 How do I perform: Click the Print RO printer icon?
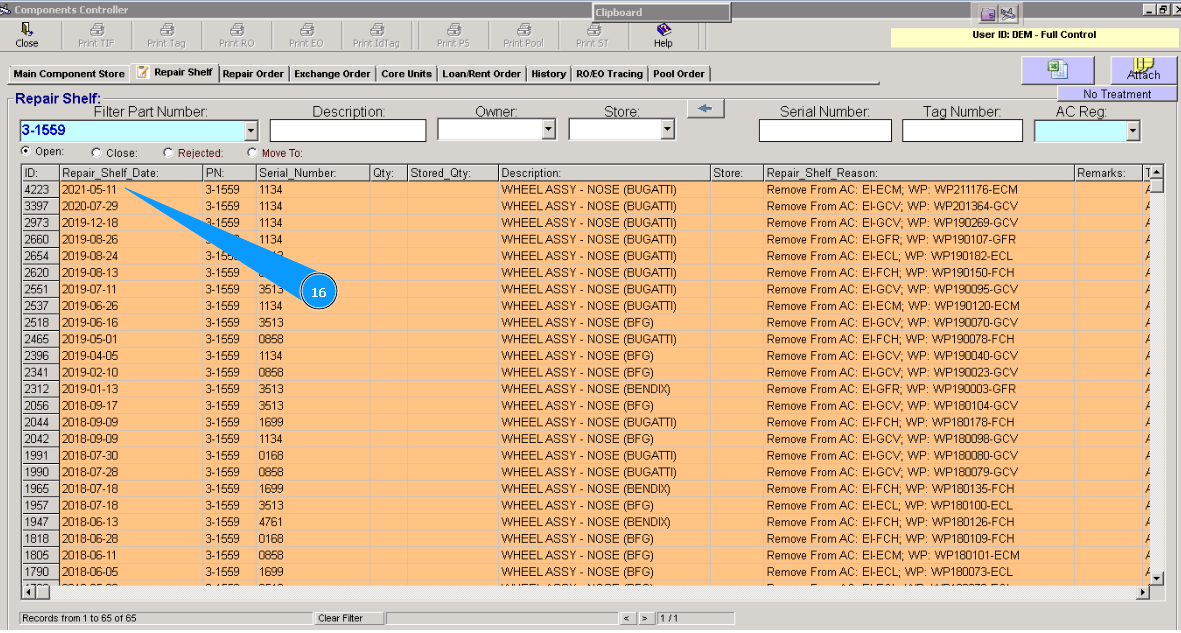pos(237,29)
